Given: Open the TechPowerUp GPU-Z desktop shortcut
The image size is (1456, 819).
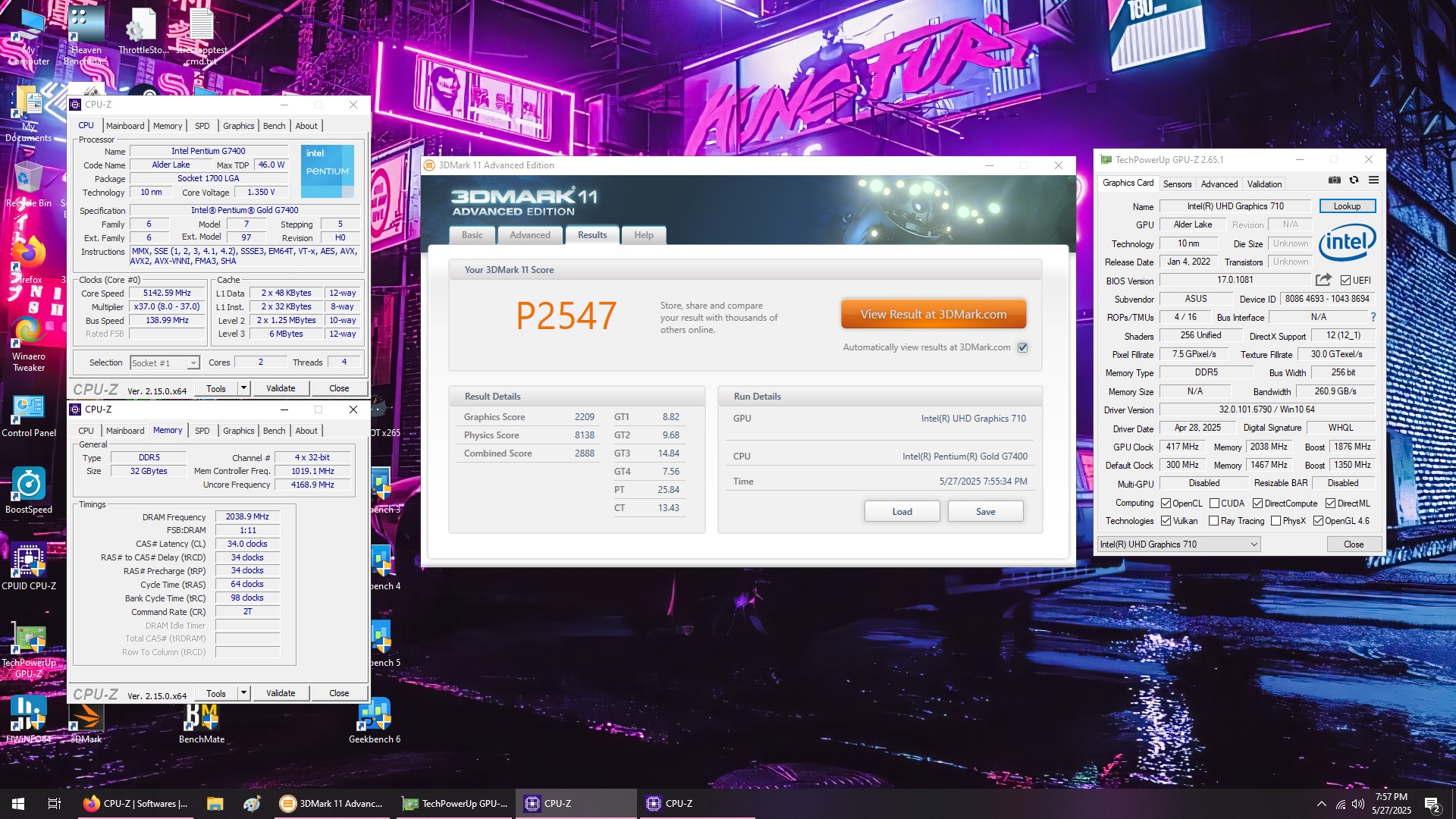Looking at the screenshot, I should tap(29, 650).
